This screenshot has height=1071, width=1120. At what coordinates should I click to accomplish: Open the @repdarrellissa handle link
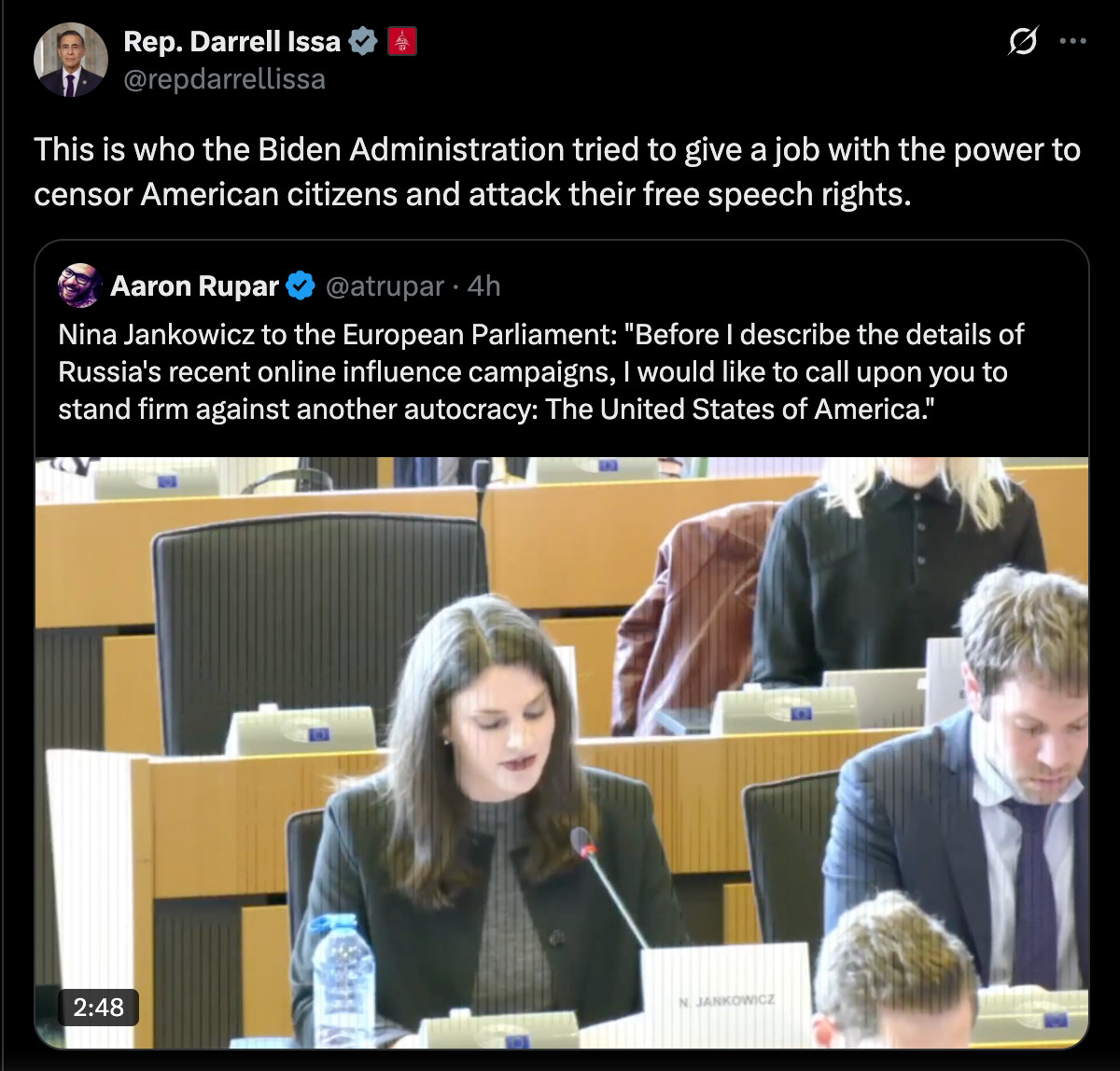point(224,78)
